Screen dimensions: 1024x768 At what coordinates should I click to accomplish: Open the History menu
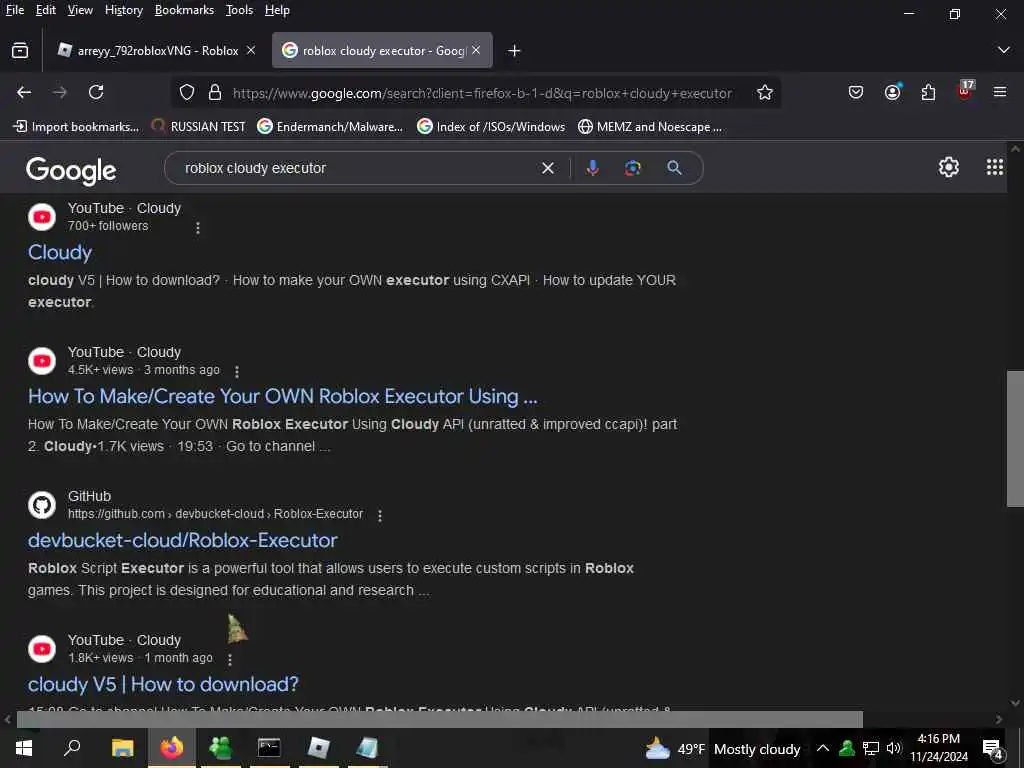coord(124,10)
